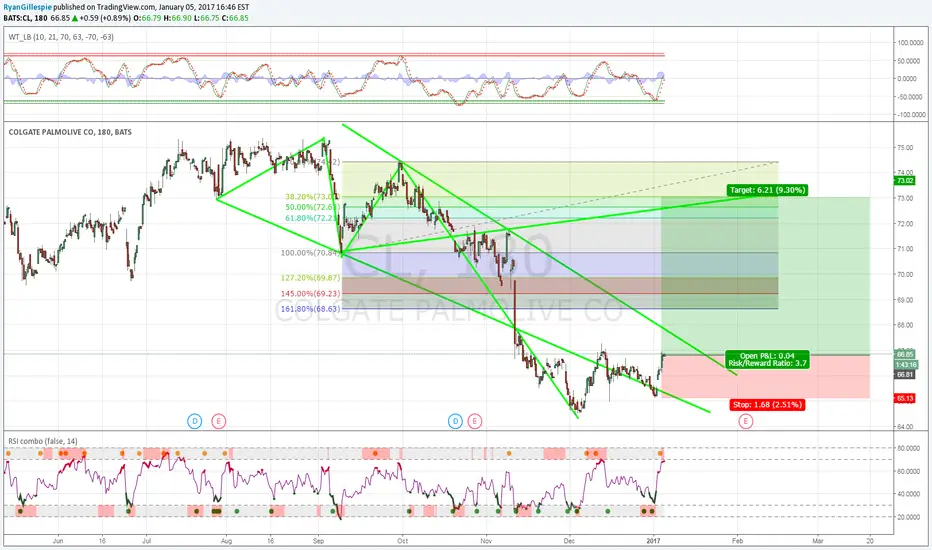The width and height of the screenshot is (932, 550).
Task: Click the 64.00 price scale label
Action: (x=905, y=426)
